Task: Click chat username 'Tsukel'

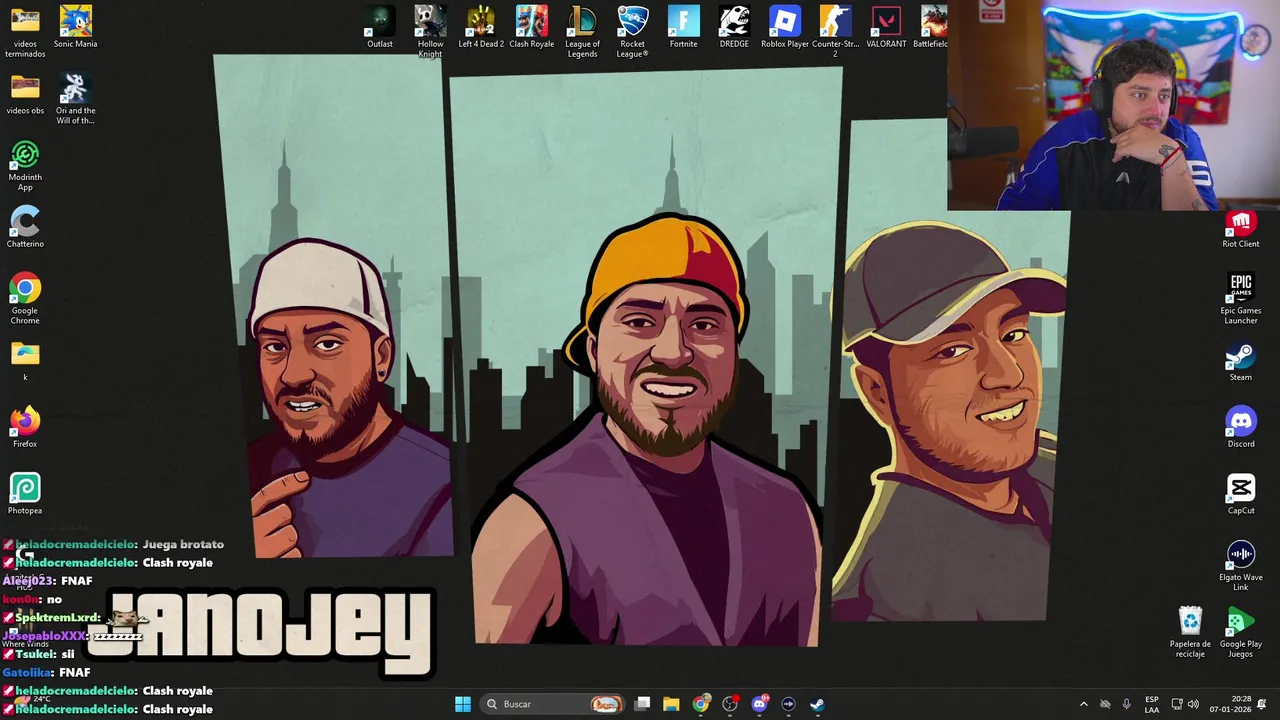Action: click(34, 654)
